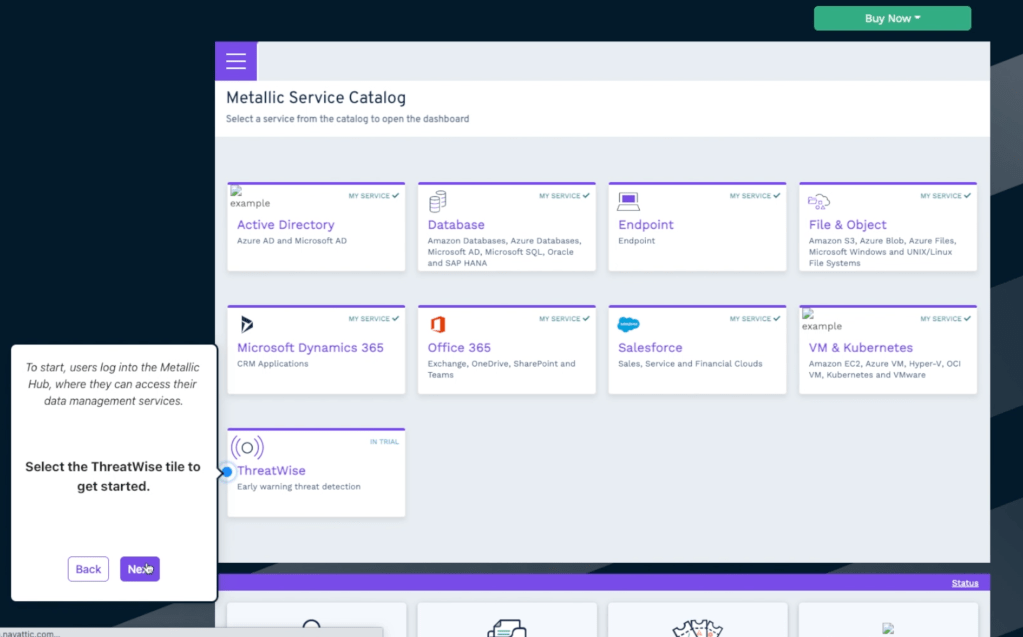Click the VM & Kubernetes example image
Viewport: 1023px width, 637px height.
[x=821, y=320]
